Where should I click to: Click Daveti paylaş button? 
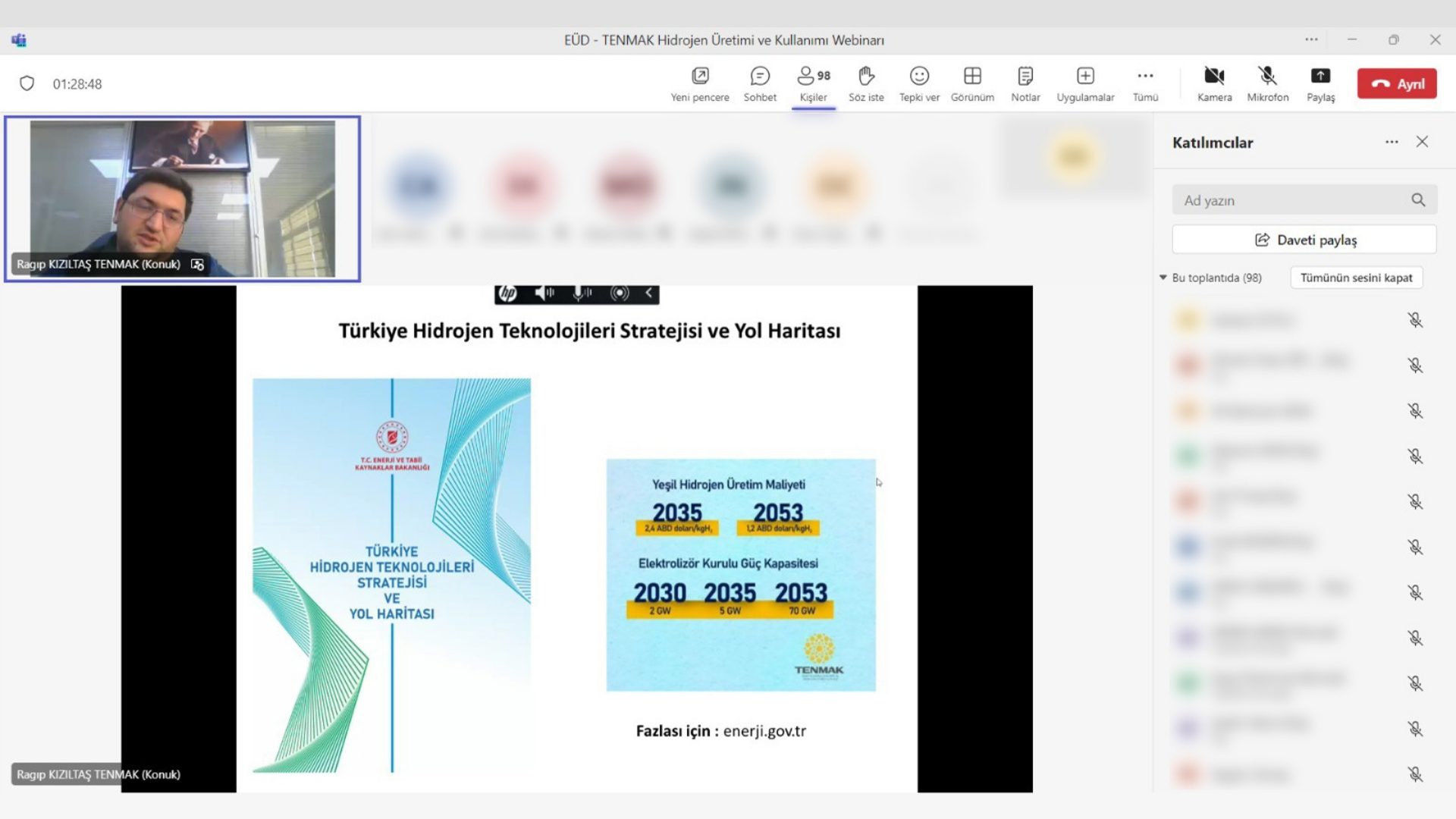1304,240
